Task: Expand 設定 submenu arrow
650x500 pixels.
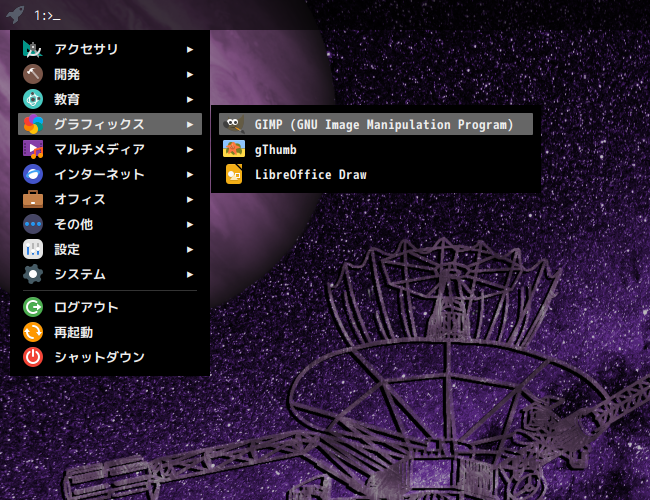Action: 190,250
